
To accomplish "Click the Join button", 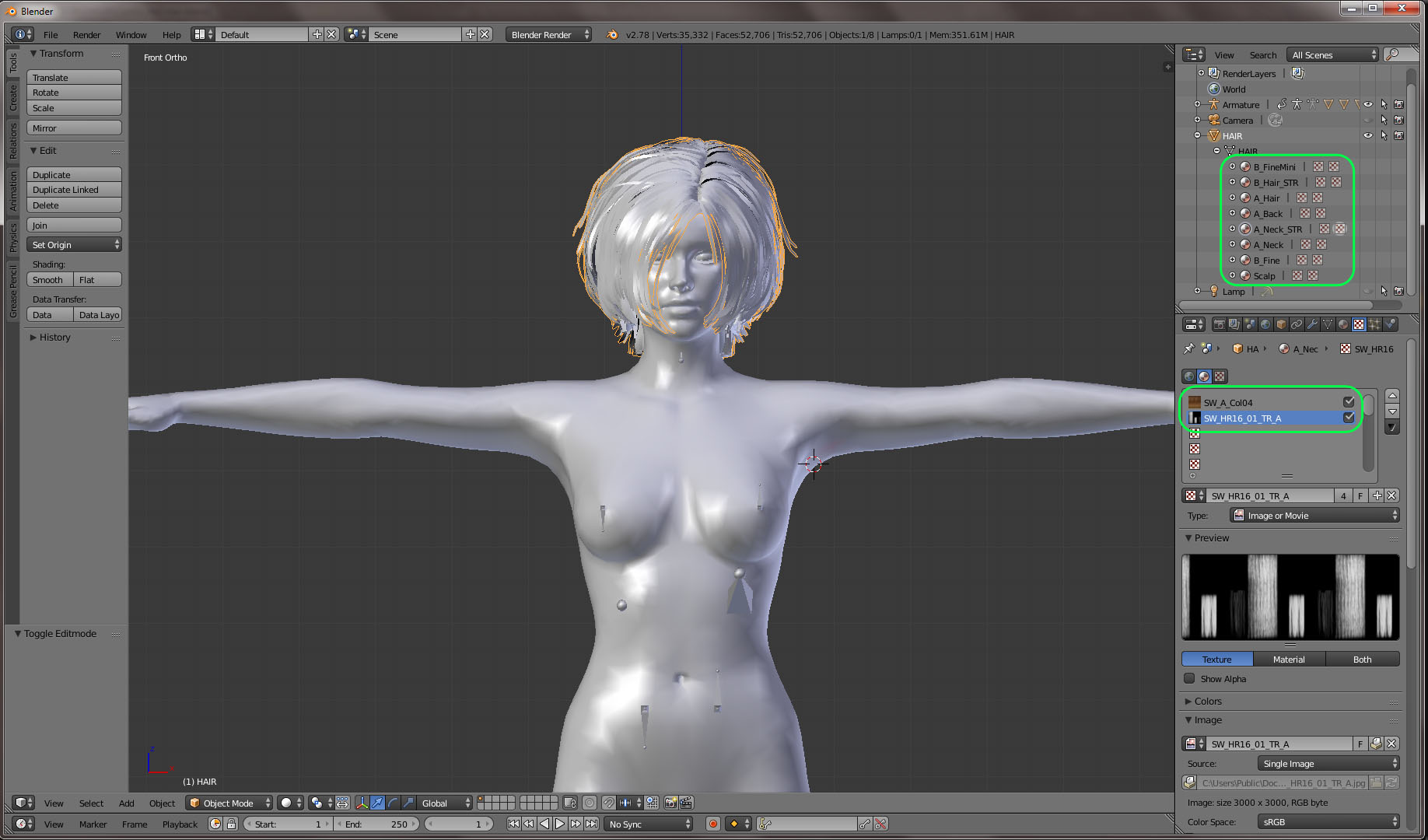I will 74,225.
